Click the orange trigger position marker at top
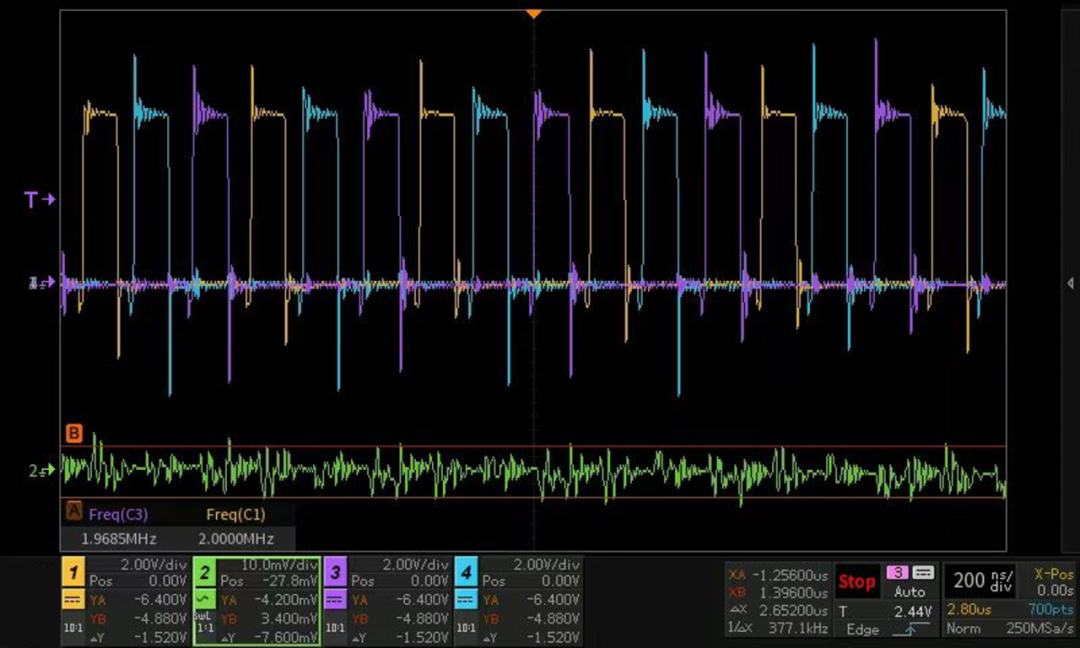The height and width of the screenshot is (648, 1080). (534, 13)
